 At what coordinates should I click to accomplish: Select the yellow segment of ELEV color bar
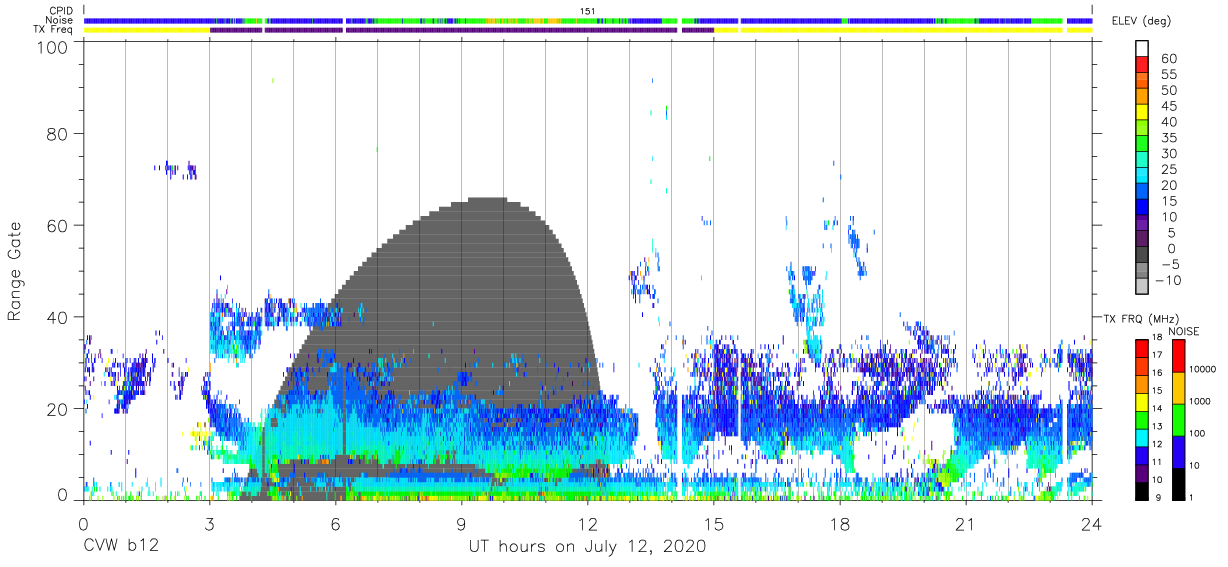pos(1143,111)
